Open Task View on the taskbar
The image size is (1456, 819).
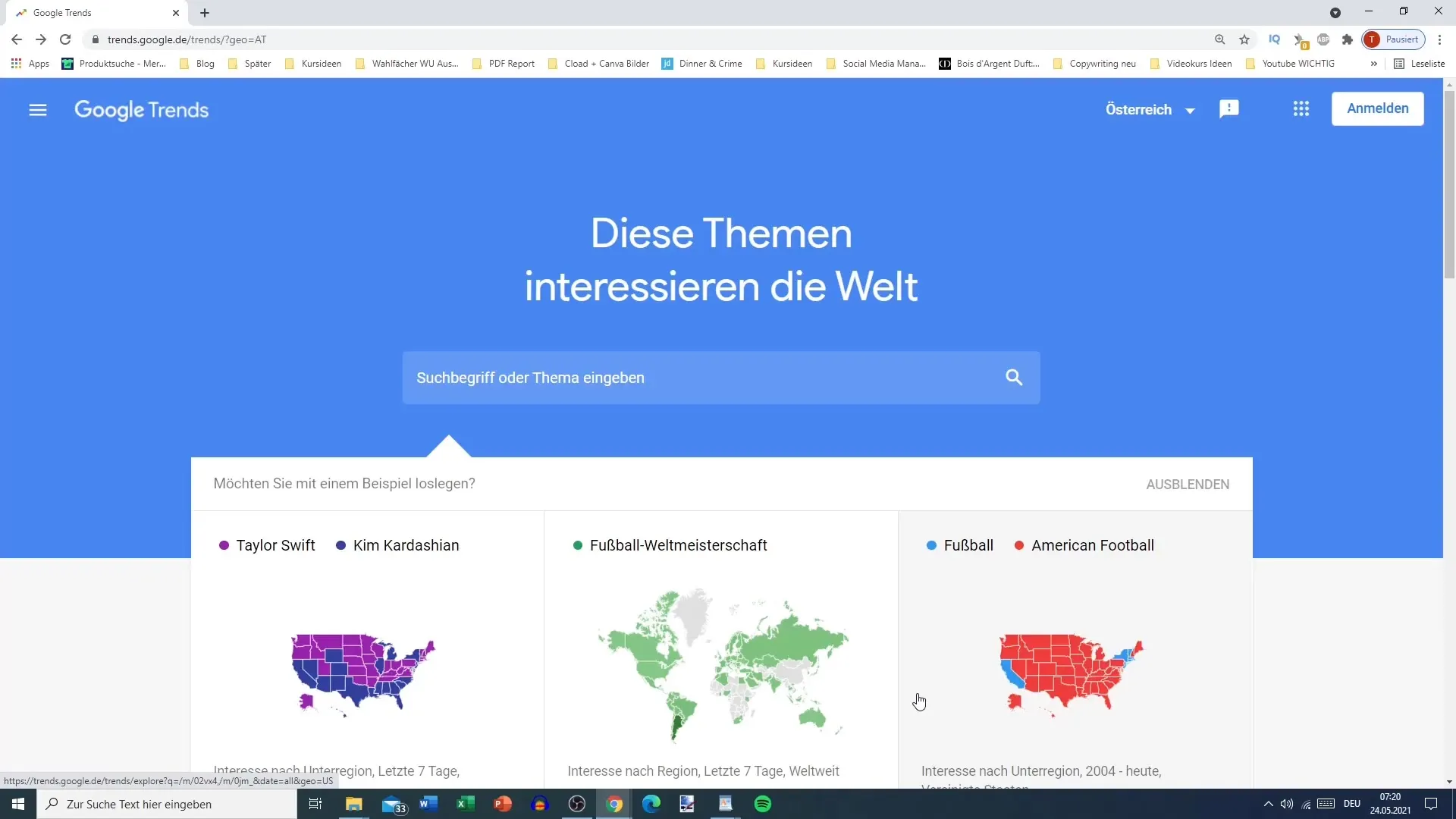tap(315, 804)
